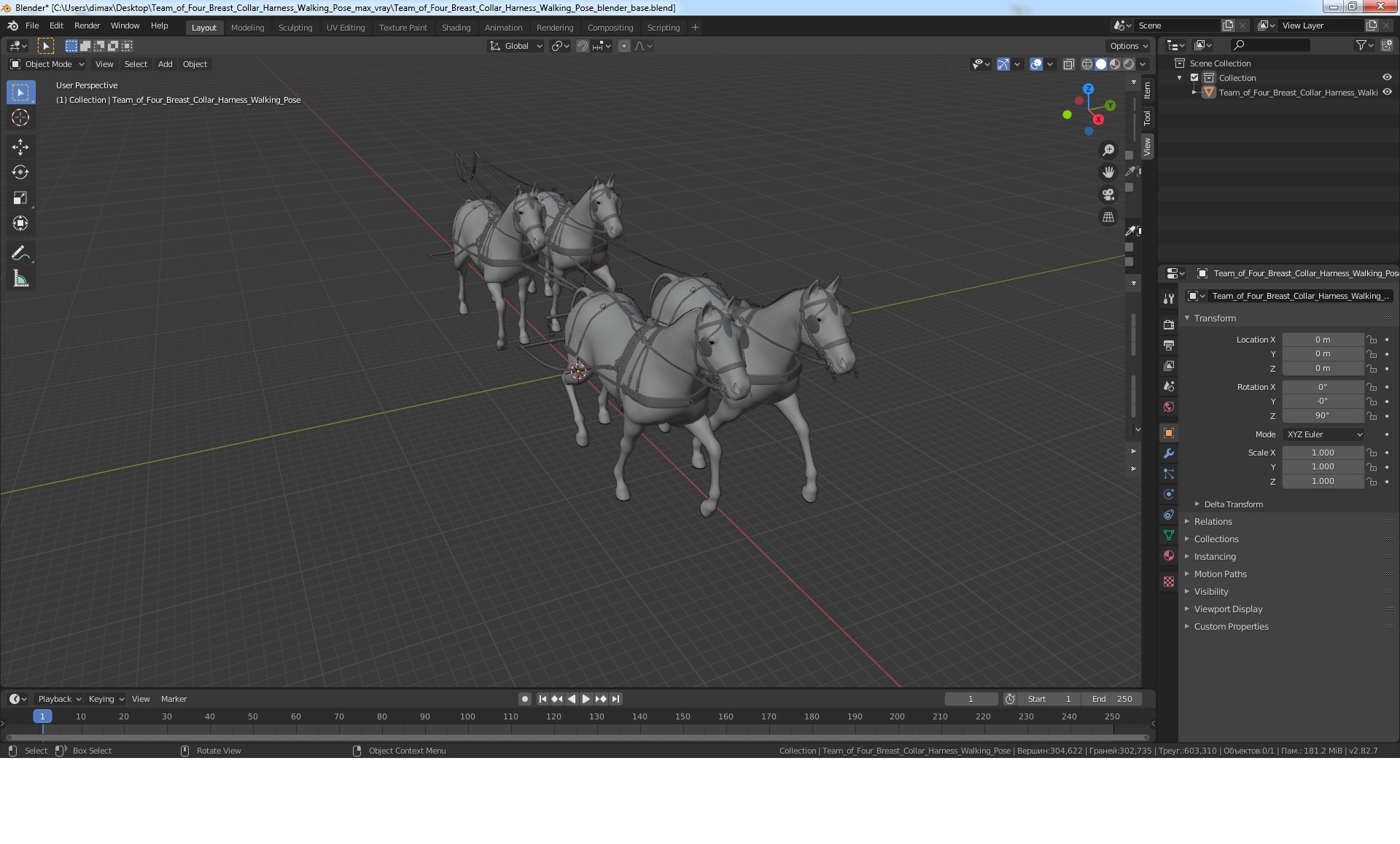This screenshot has height=844, width=1400.
Task: Expand the Custom Properties panel
Action: [x=1231, y=627]
